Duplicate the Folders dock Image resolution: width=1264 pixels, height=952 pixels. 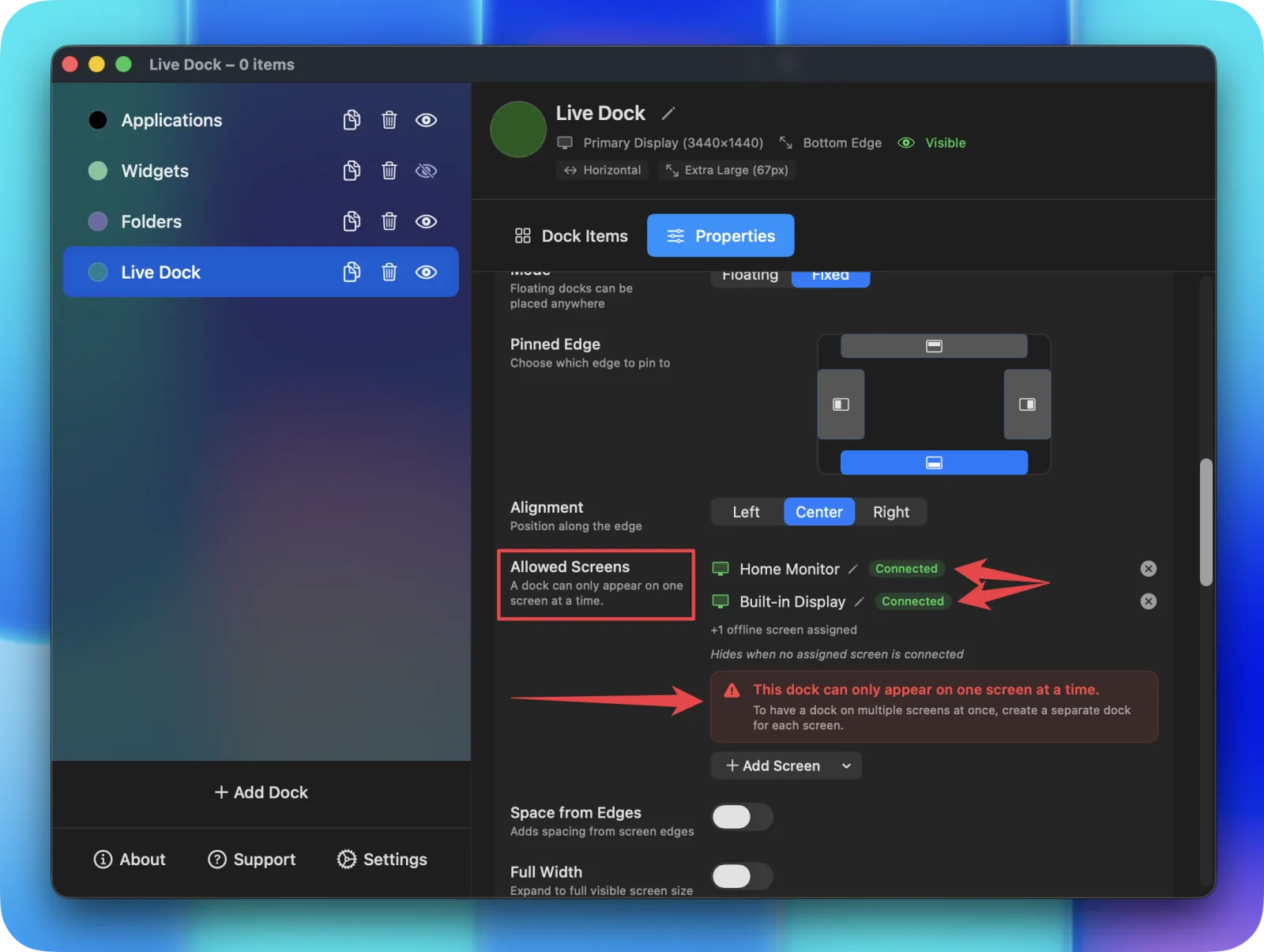pyautogui.click(x=352, y=221)
